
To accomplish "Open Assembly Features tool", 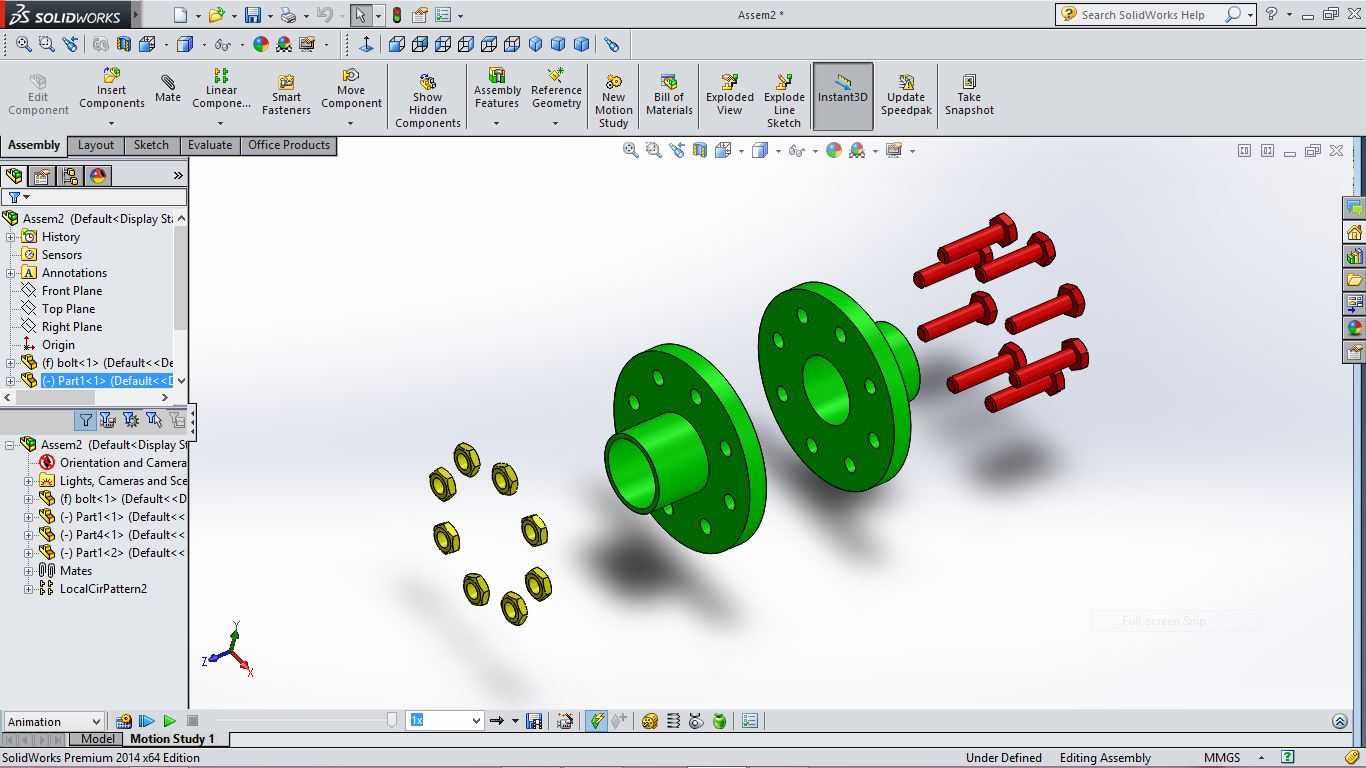I will tap(497, 90).
